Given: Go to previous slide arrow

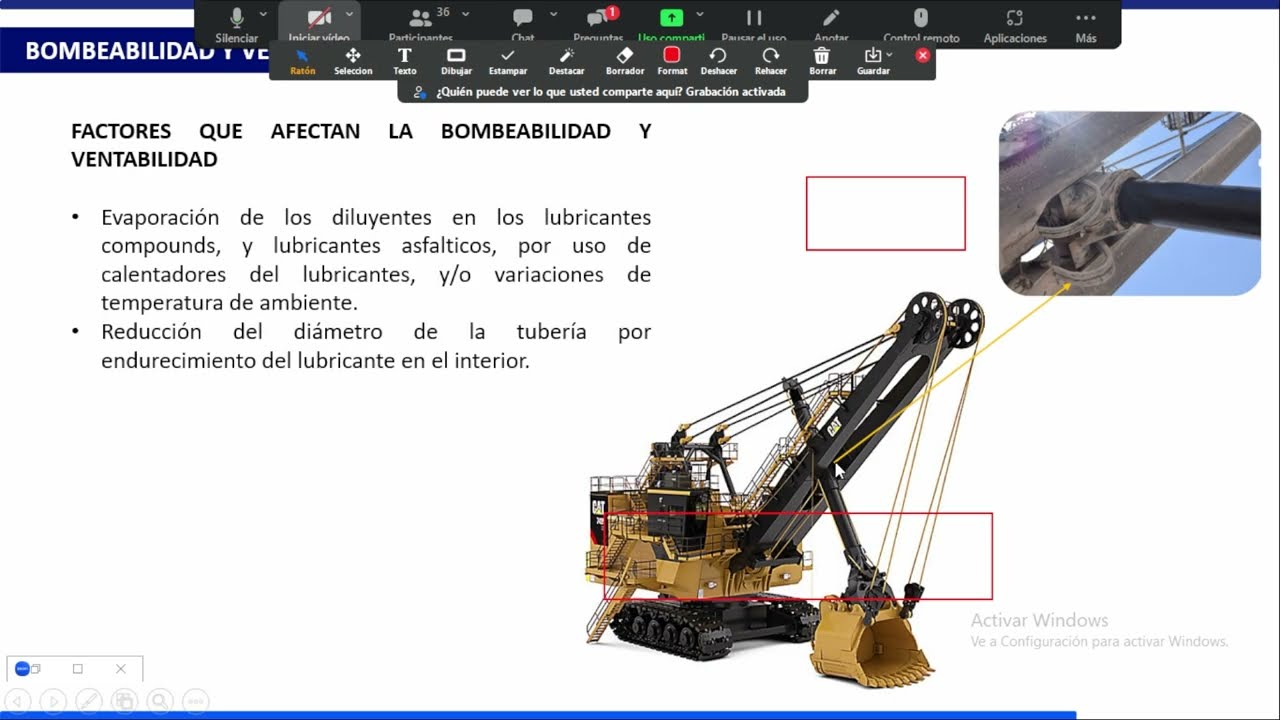Looking at the screenshot, I should (18, 701).
